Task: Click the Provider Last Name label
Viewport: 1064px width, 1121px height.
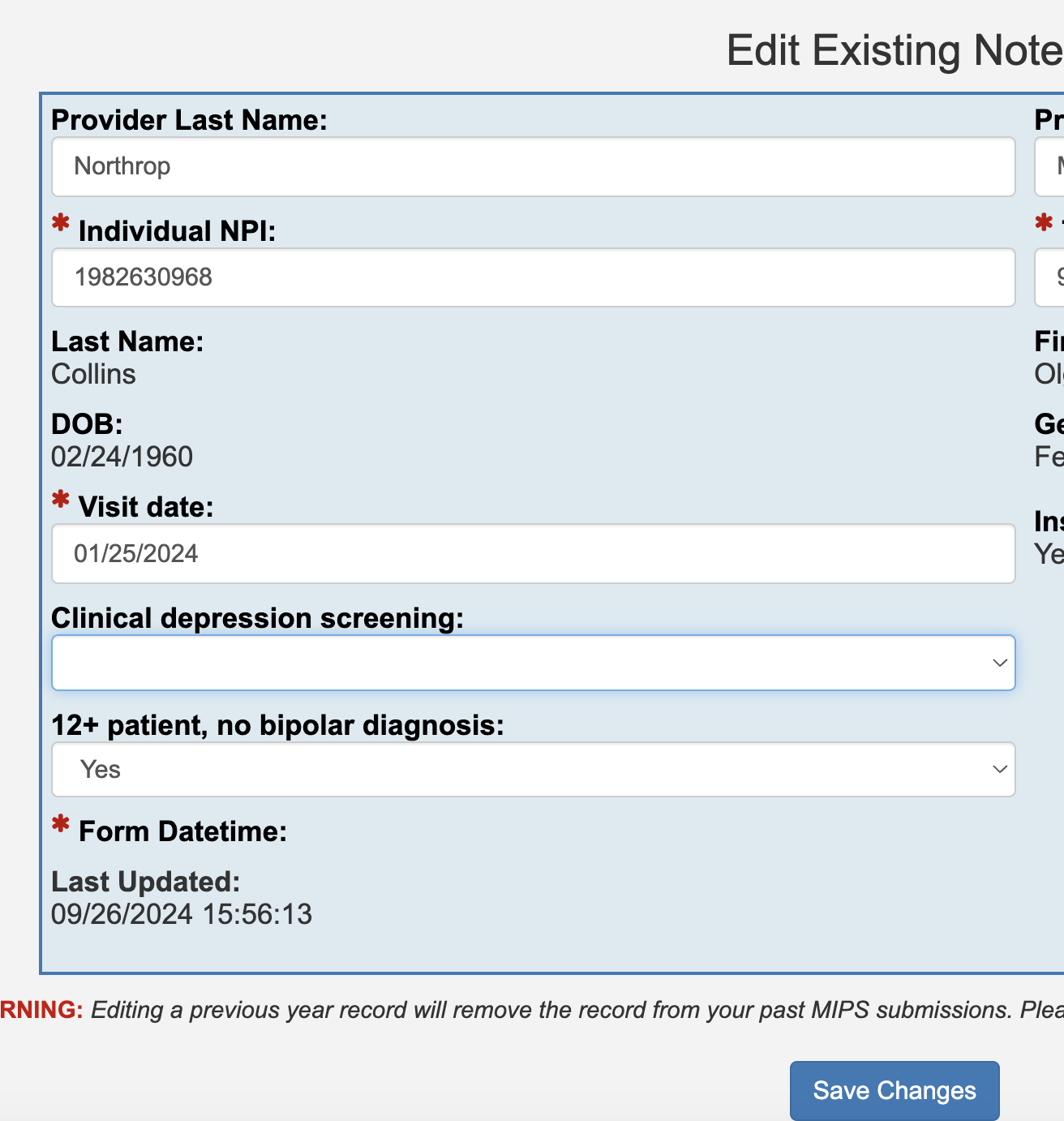Action: 189,120
